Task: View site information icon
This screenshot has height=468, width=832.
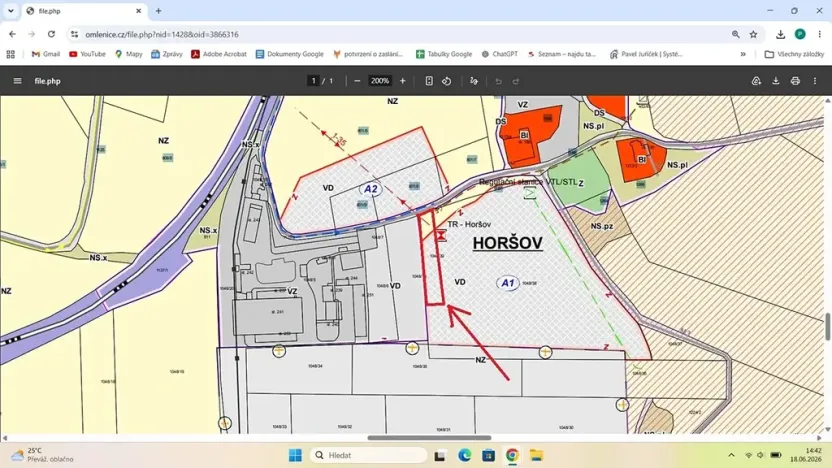Action: (x=74, y=34)
